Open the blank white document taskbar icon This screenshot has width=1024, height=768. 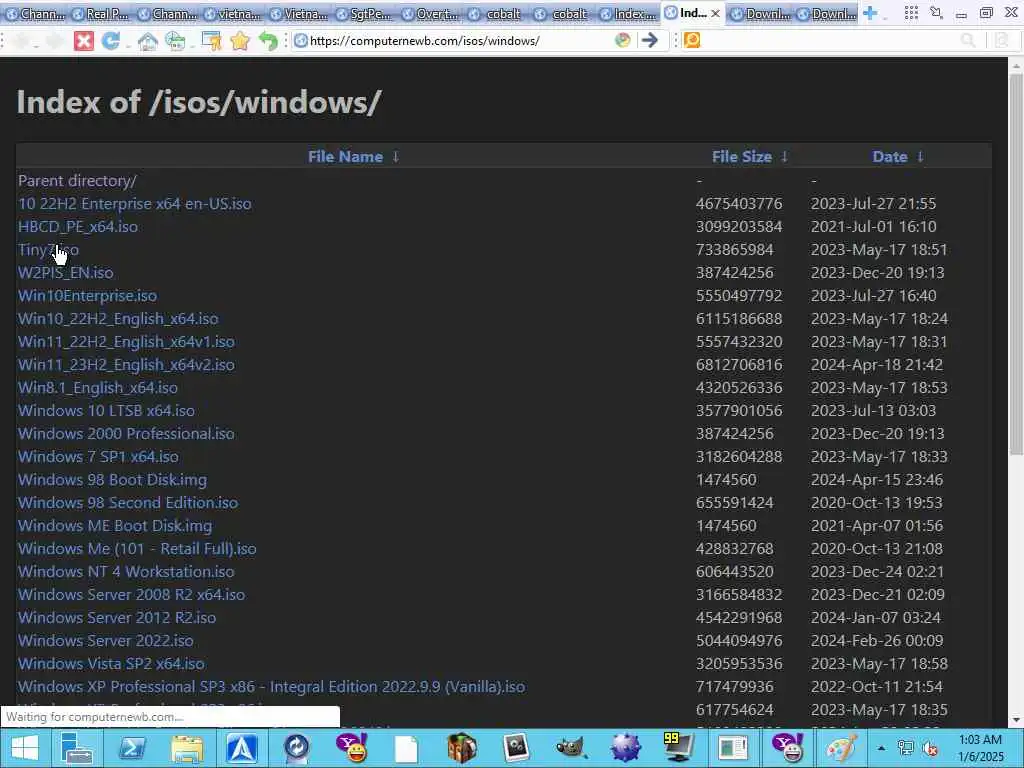406,748
